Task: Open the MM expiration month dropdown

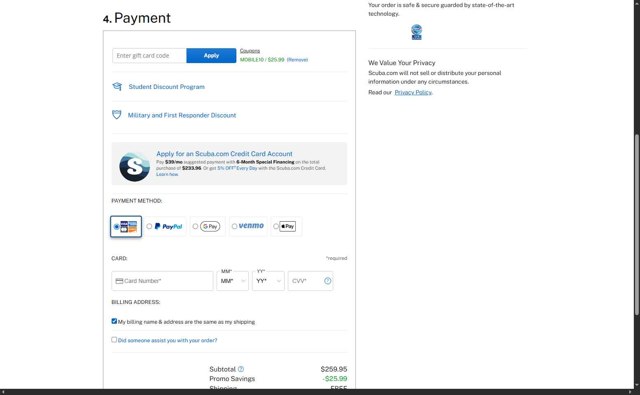Action: 232,281
